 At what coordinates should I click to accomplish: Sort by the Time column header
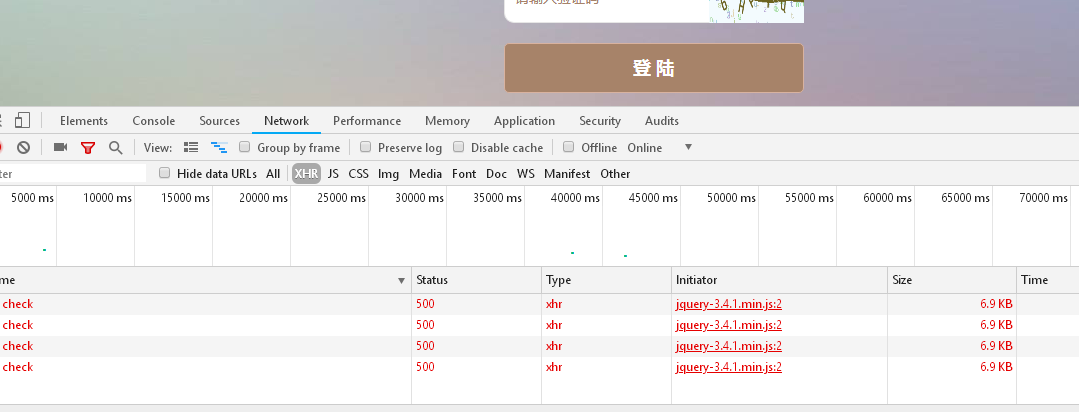point(1048,280)
